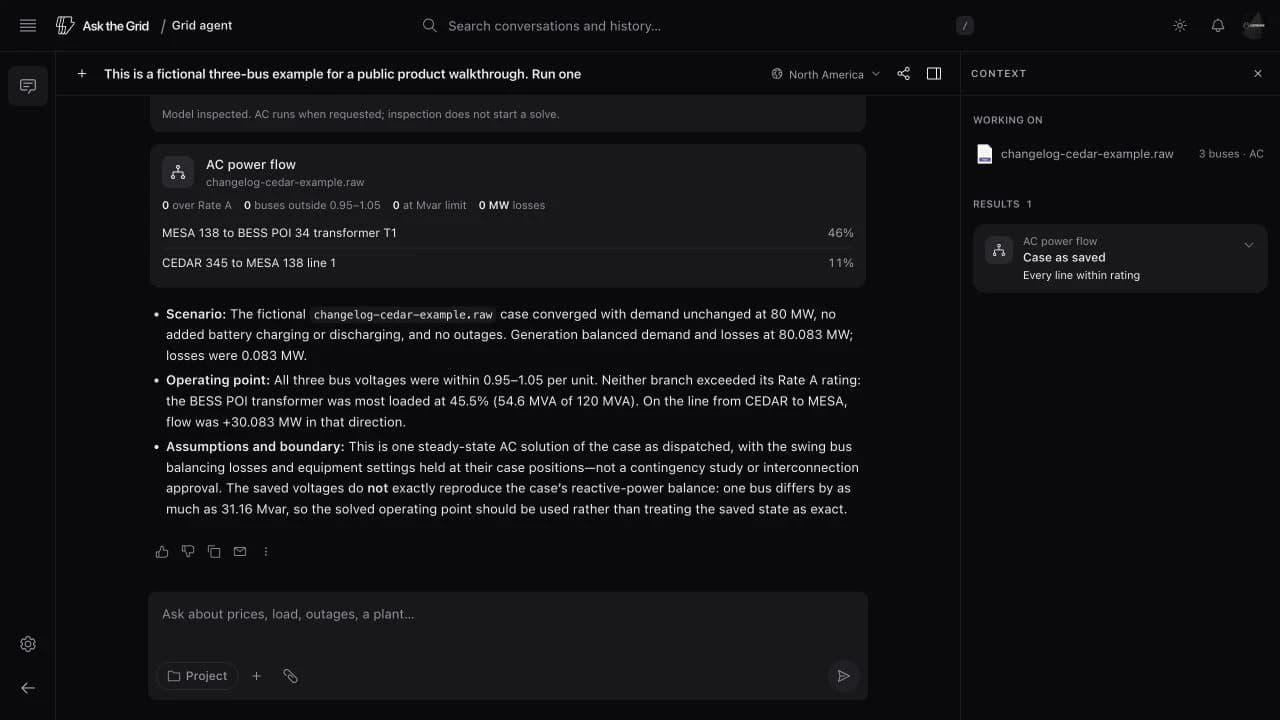
Task: Open the notifications bell
Action: coord(1218,26)
